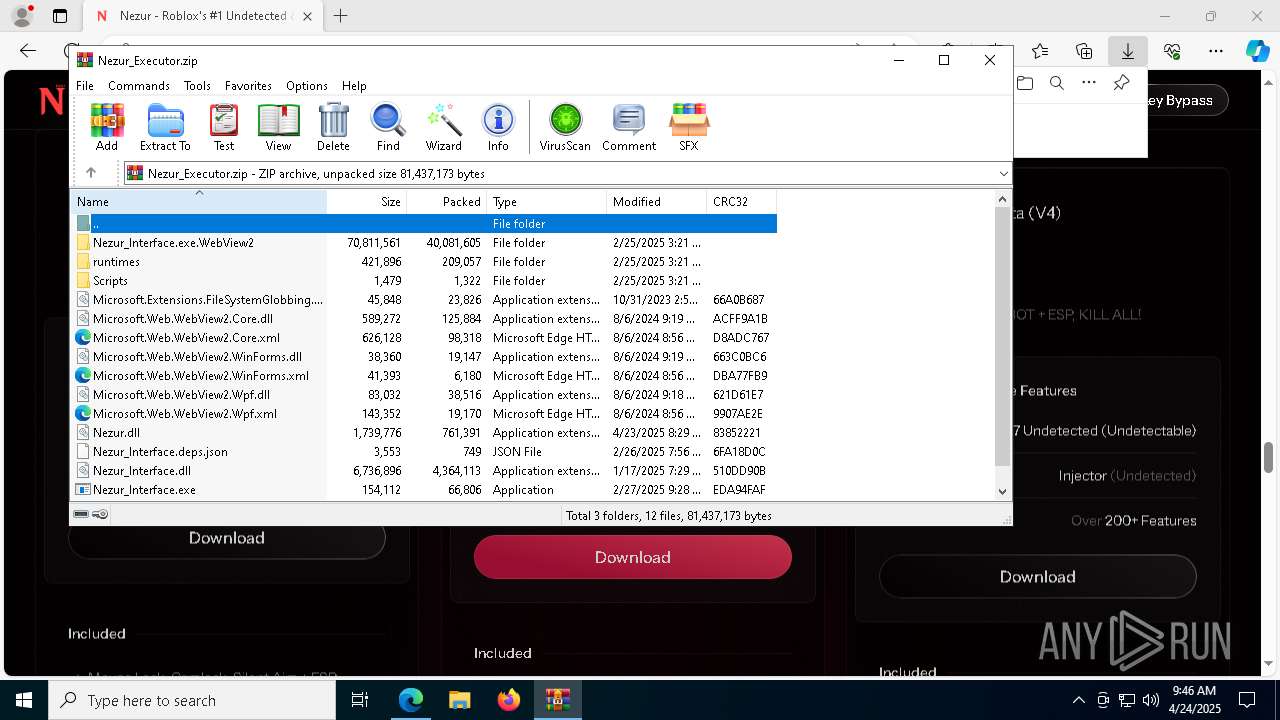Viewport: 1280px width, 720px height.
Task: Open the Windows Start menu
Action: coord(24,700)
